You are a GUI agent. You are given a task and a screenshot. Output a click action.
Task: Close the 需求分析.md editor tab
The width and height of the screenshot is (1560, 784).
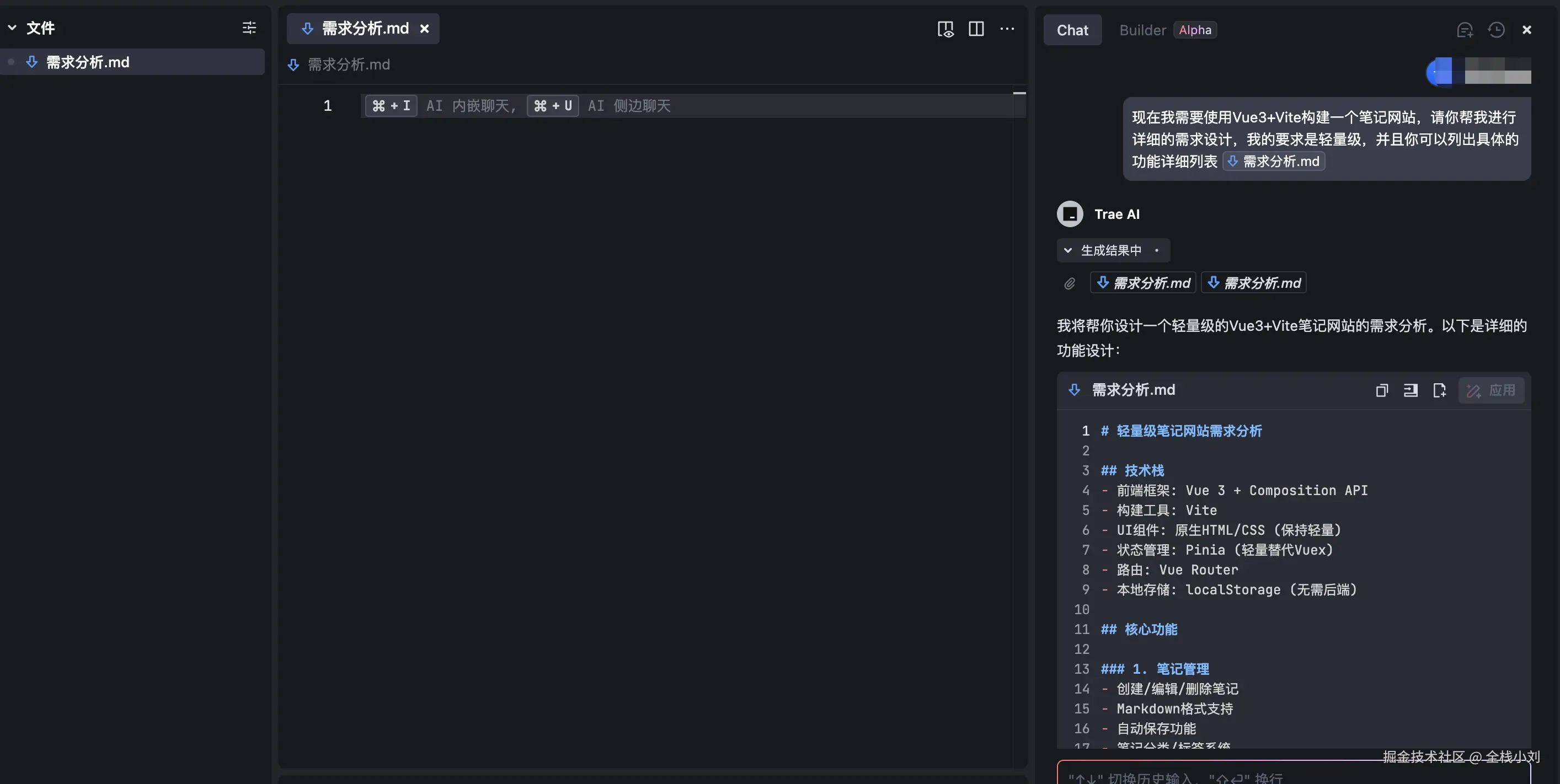pos(425,29)
